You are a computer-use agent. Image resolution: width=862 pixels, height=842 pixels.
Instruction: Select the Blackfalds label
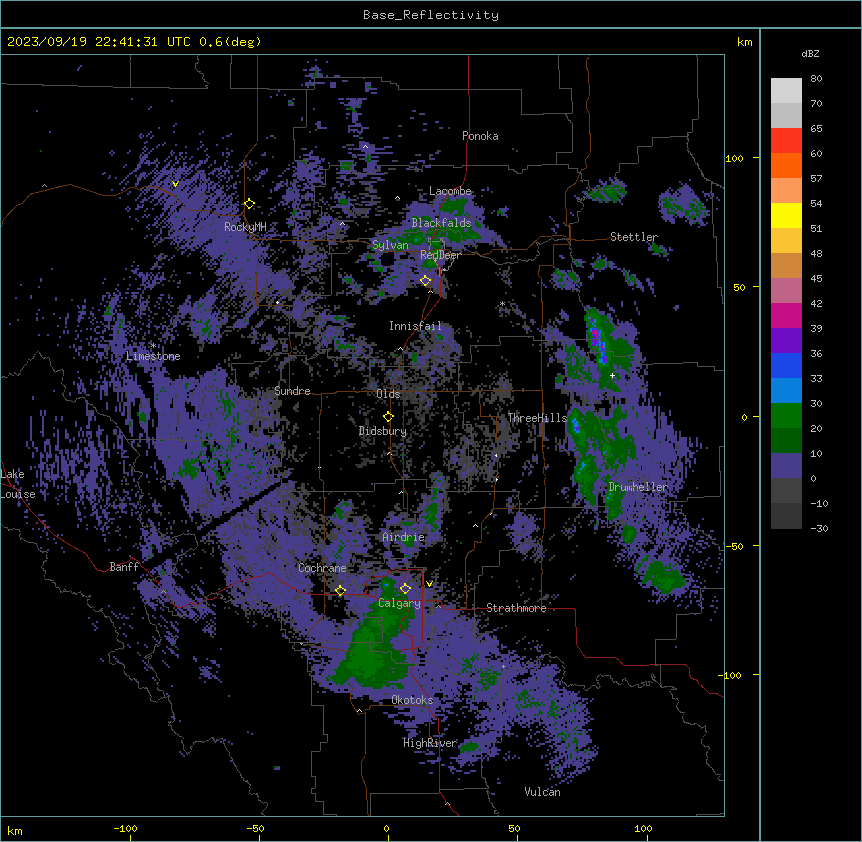[441, 223]
